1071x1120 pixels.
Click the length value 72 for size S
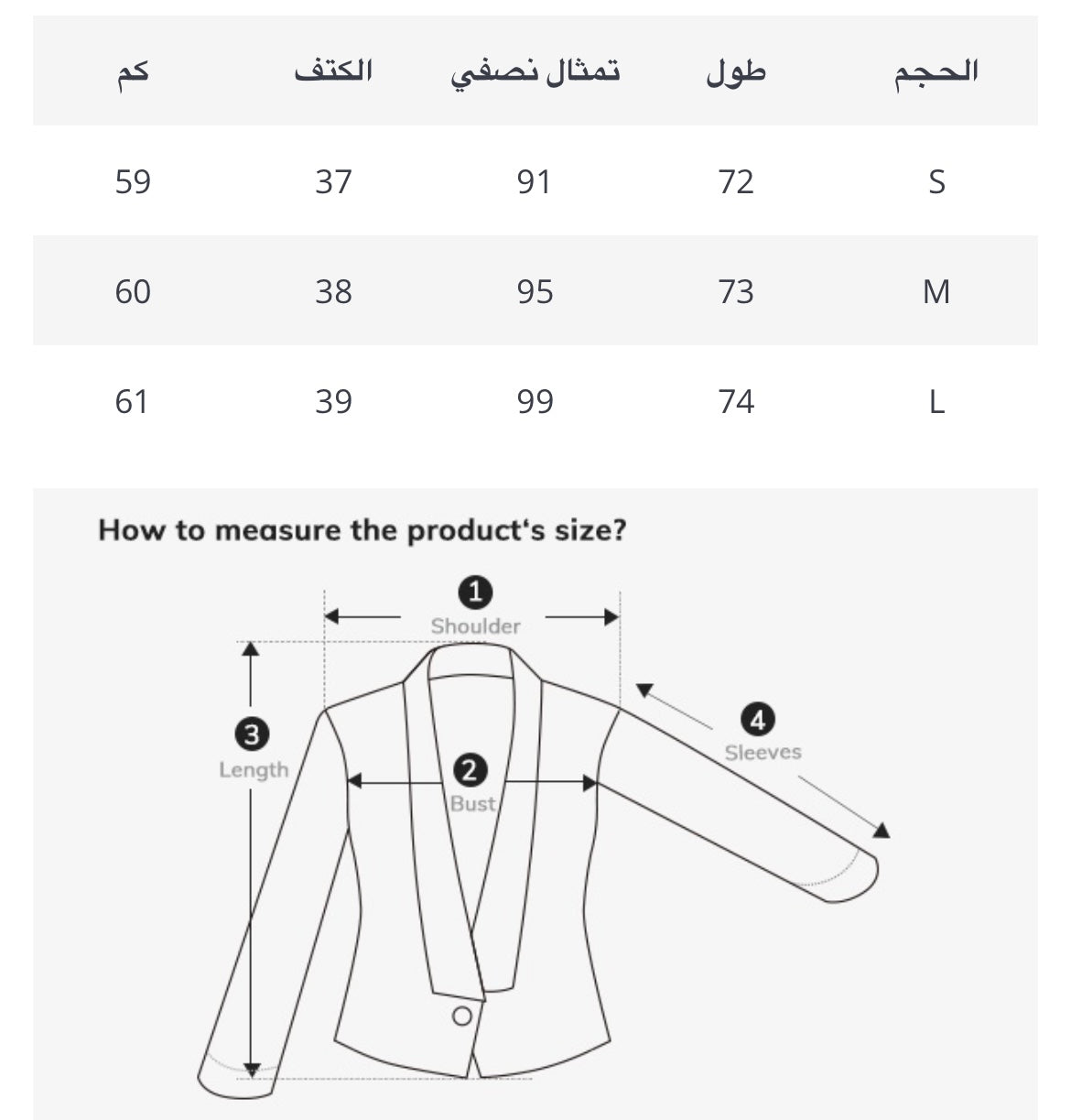pyautogui.click(x=736, y=181)
